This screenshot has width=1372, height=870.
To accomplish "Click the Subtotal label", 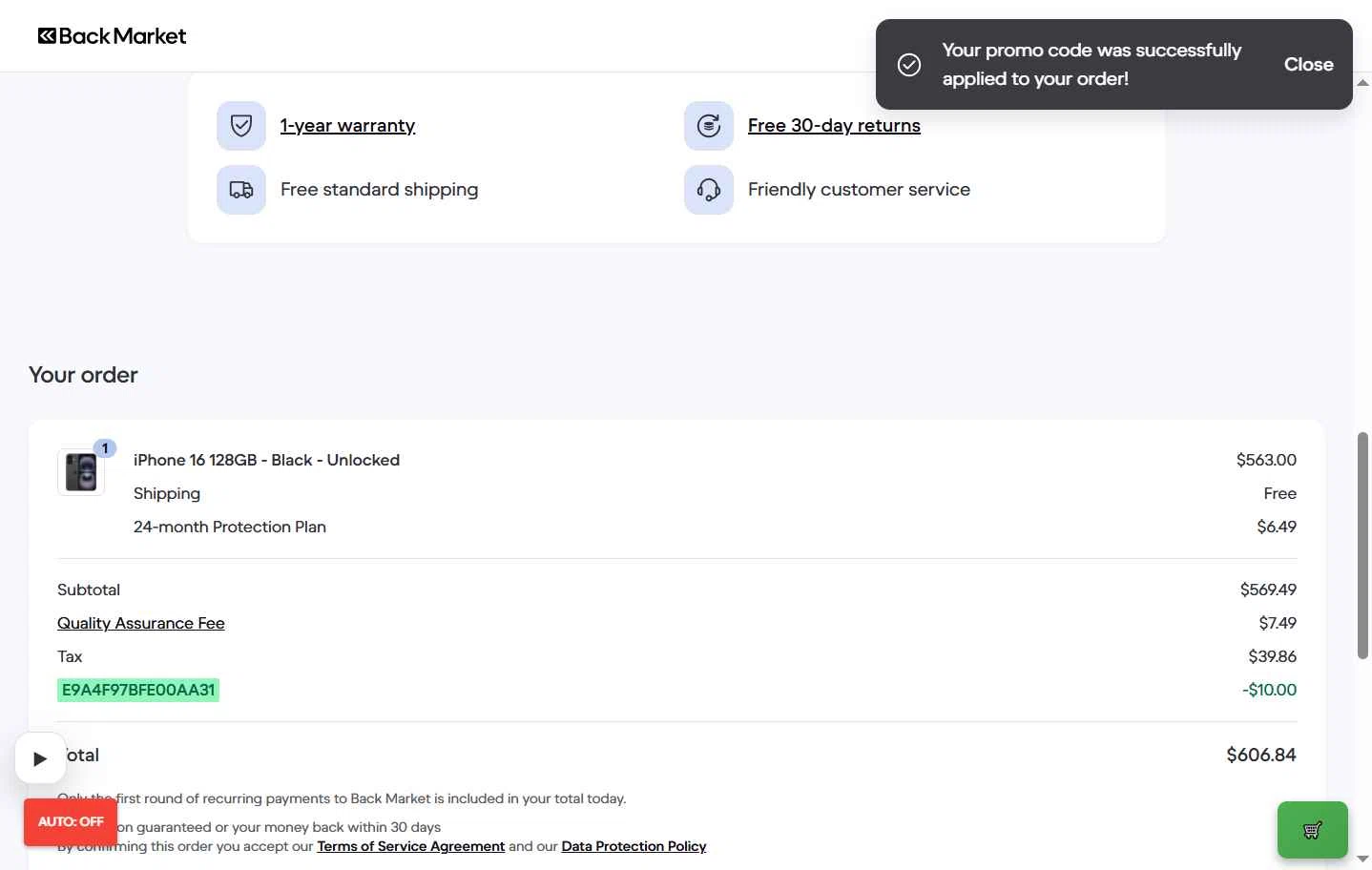I will pyautogui.click(x=89, y=590).
